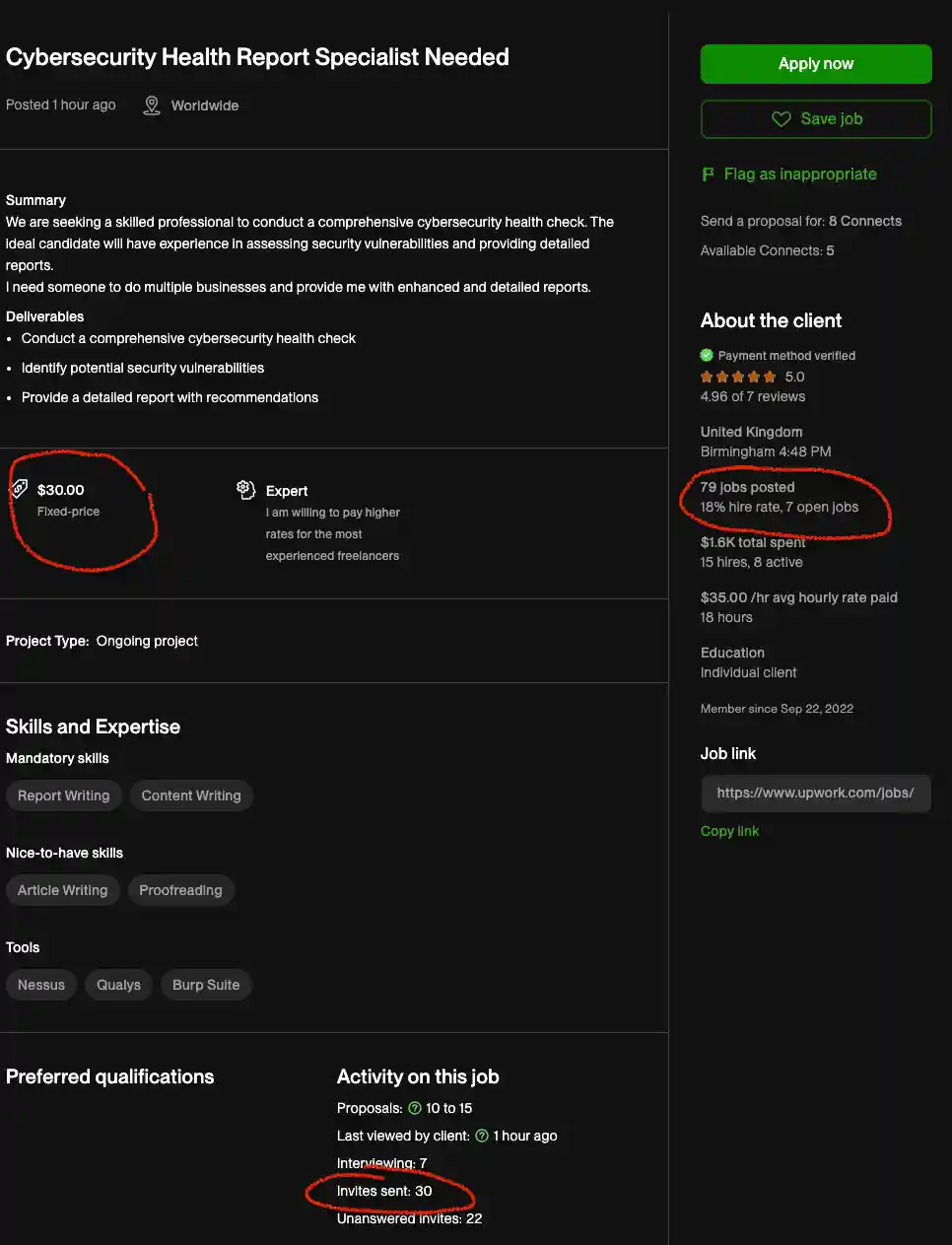This screenshot has height=1245, width=952.
Task: Click the payment verified checkmark icon
Action: [x=707, y=355]
